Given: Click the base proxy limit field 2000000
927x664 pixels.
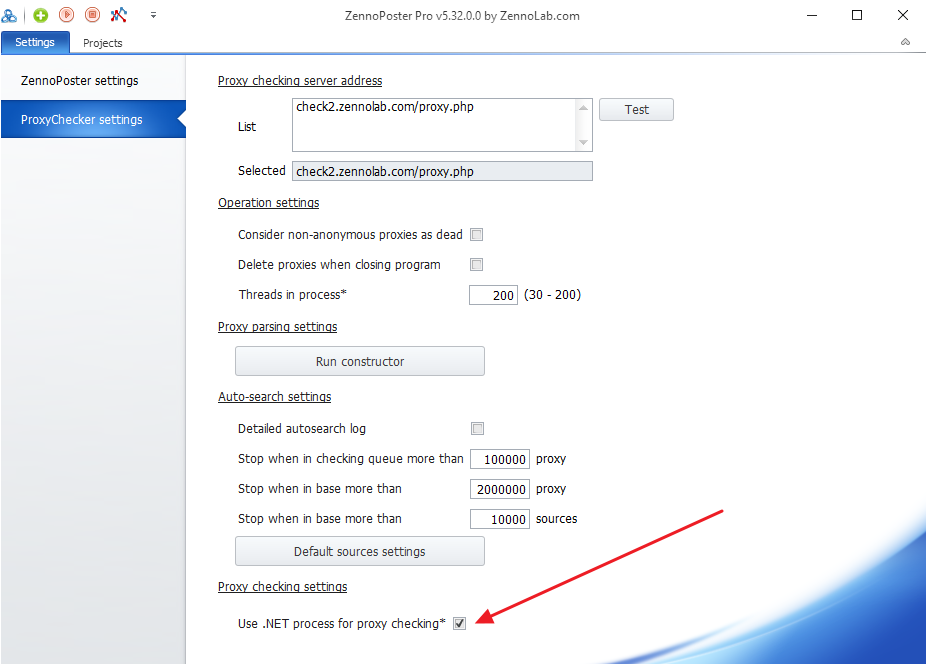Looking at the screenshot, I should 500,489.
